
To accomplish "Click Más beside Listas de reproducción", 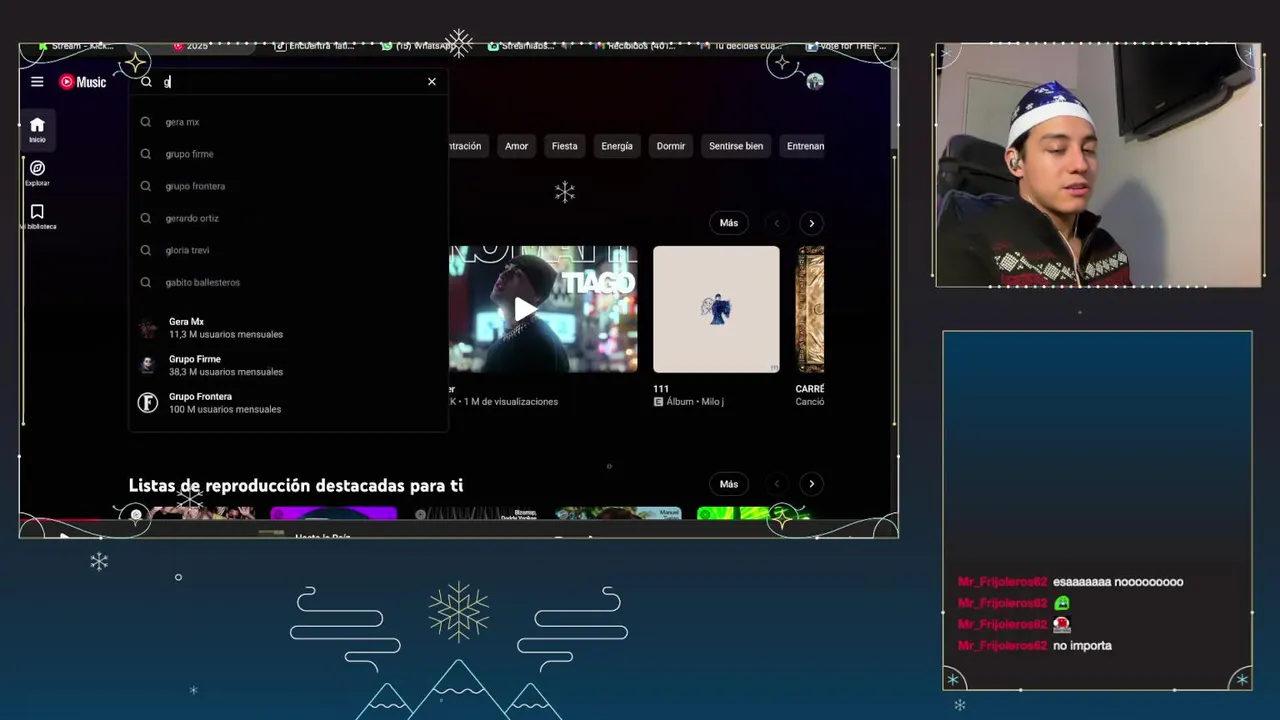I will tap(729, 484).
